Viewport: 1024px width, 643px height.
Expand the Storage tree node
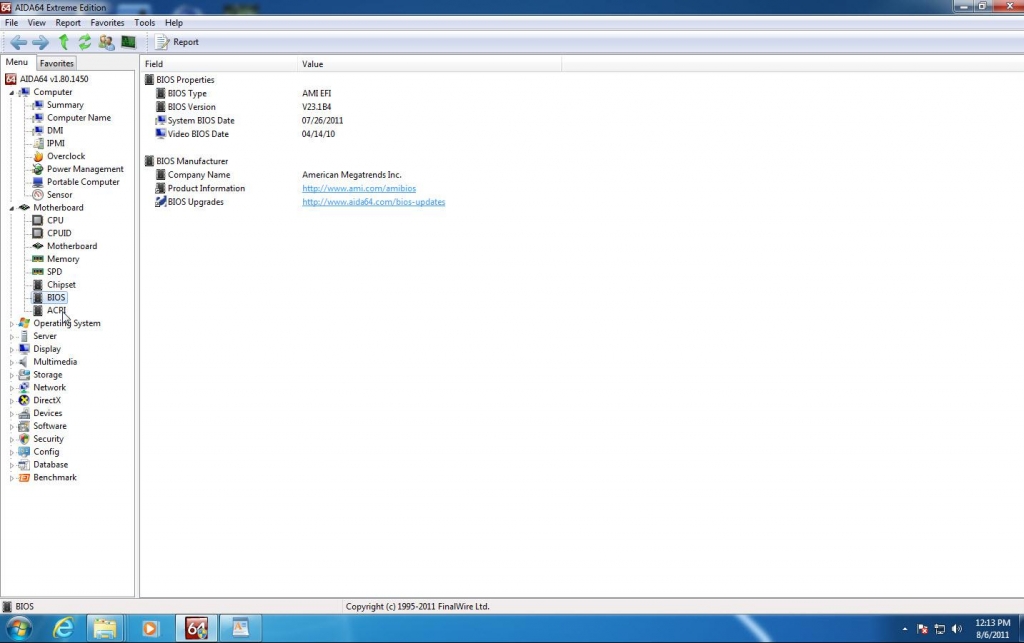tap(12, 375)
